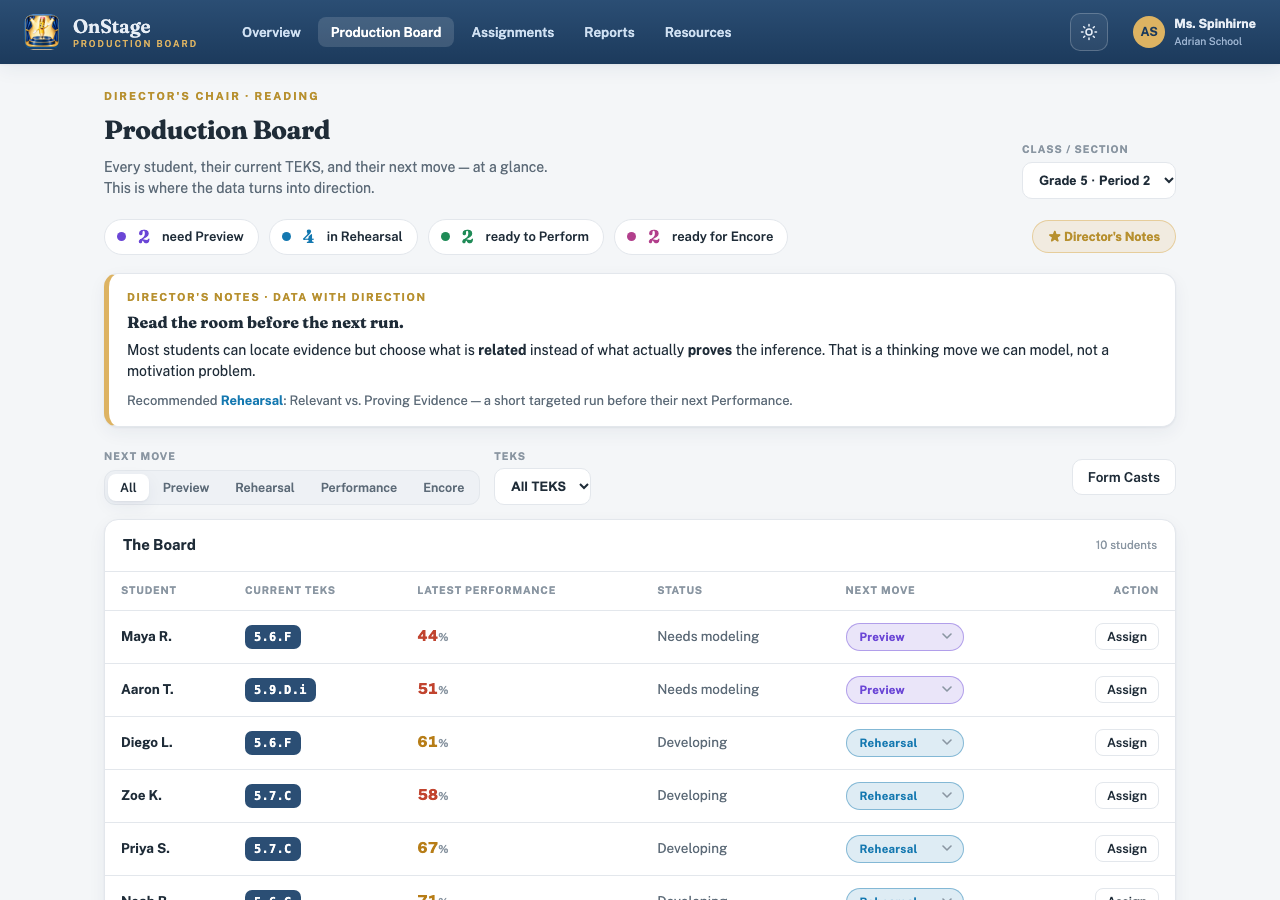Go to the Assignments nav tab
The image size is (1280, 900).
513,32
